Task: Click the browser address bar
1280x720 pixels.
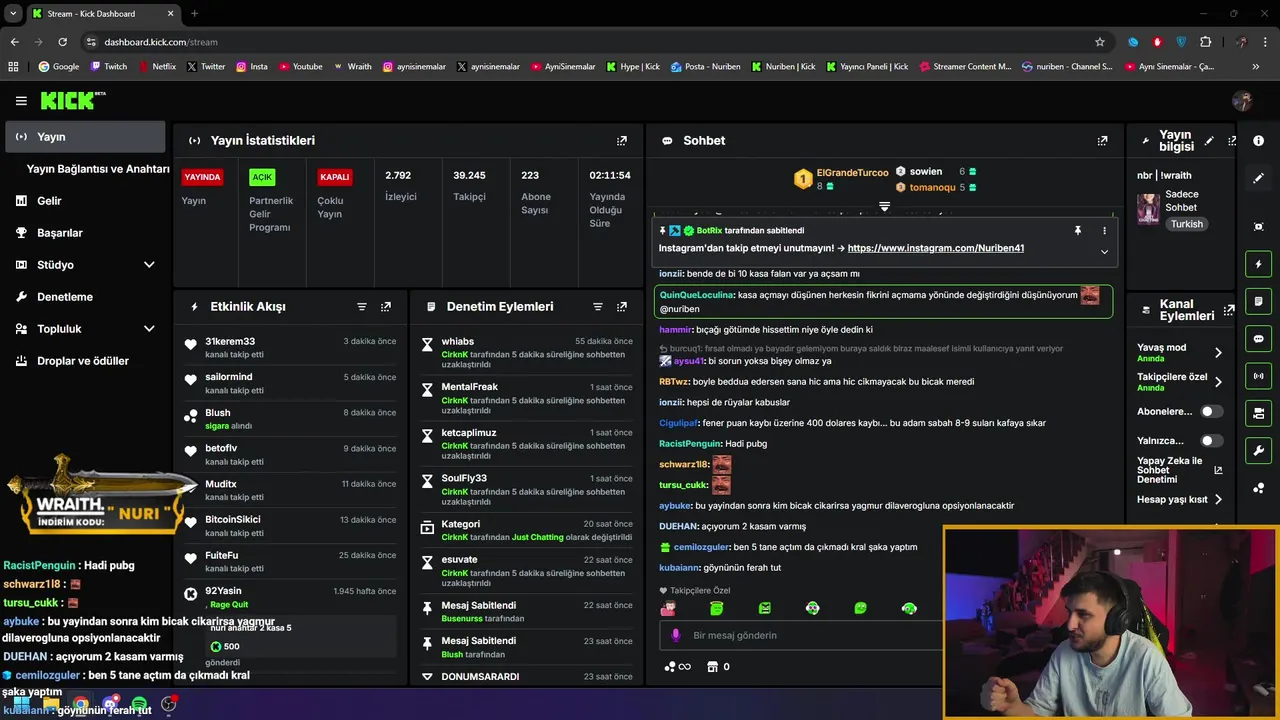Action: 590,42
